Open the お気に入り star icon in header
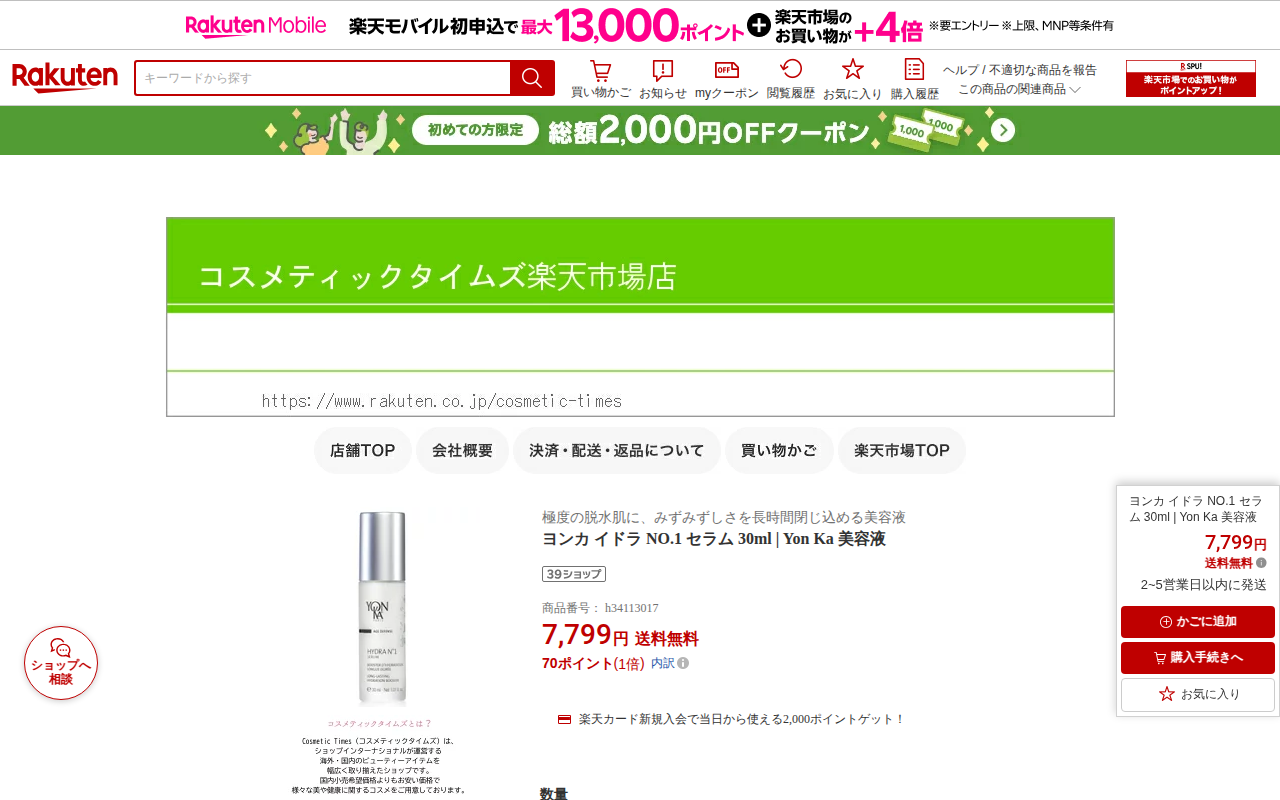 point(852,69)
